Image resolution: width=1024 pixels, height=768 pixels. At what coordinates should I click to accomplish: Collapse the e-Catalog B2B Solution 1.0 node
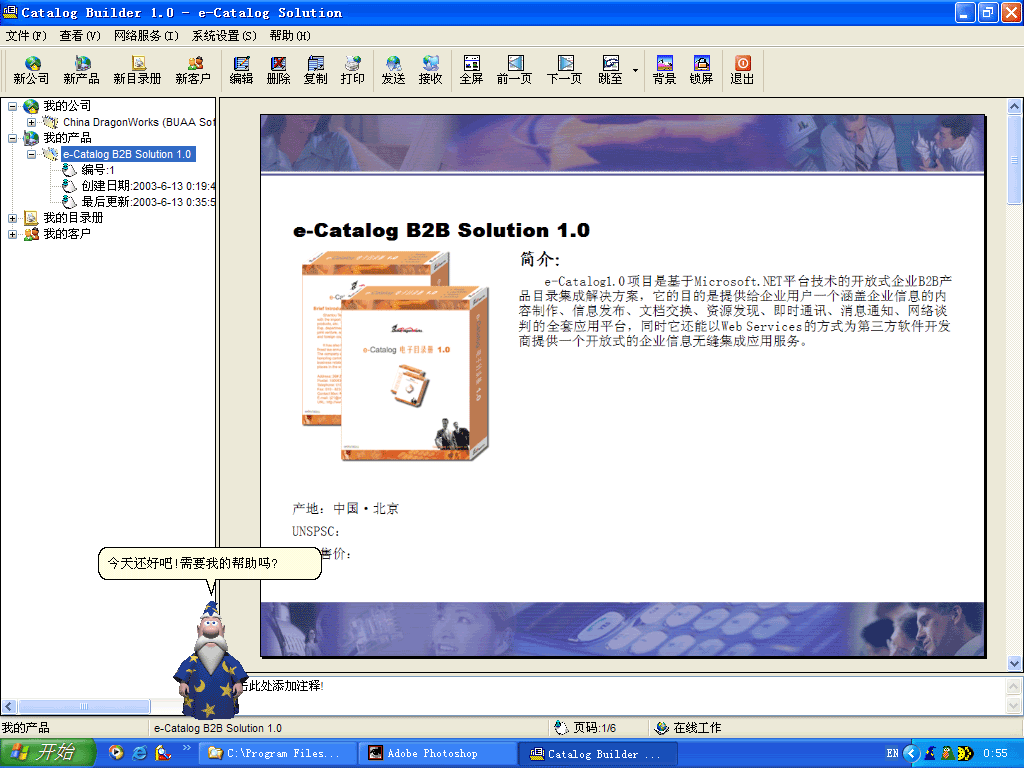31,154
